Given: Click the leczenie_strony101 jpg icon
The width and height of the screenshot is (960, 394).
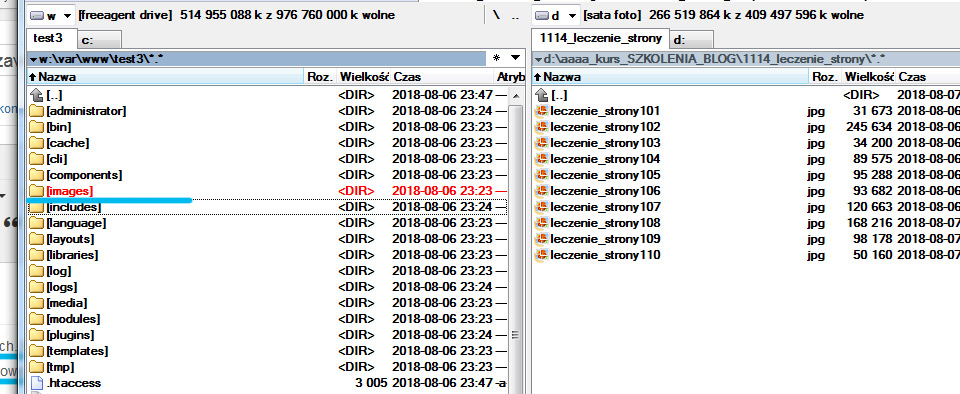Looking at the screenshot, I should point(541,111).
